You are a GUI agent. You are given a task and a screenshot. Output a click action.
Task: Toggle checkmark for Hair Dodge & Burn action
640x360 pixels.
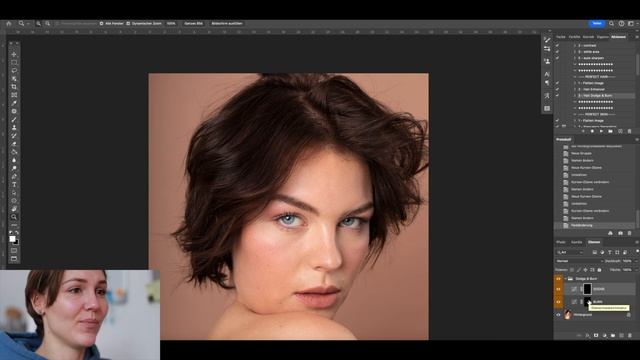coord(557,96)
